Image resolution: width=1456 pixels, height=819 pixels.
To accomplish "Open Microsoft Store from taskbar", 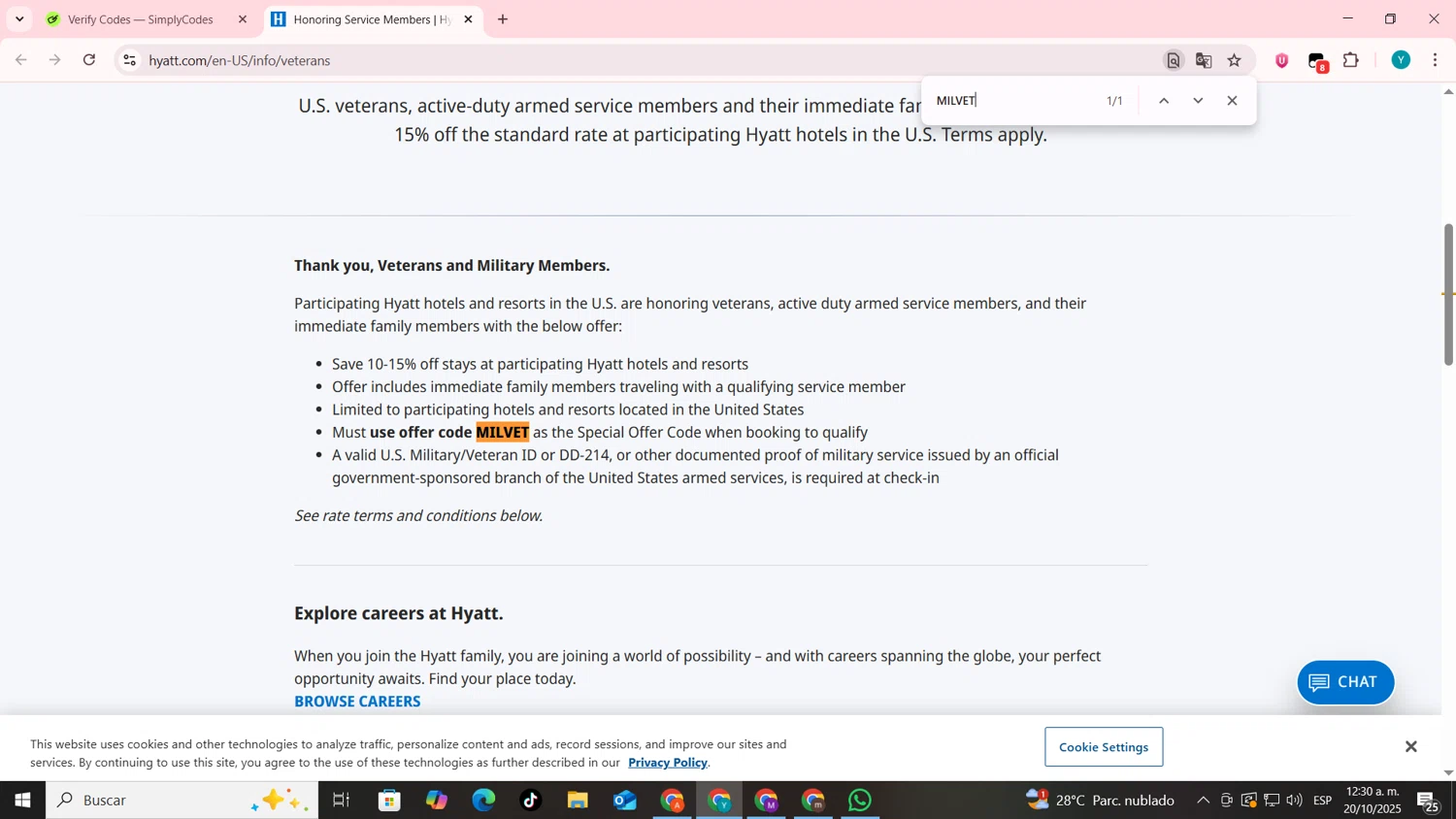I will 390,801.
